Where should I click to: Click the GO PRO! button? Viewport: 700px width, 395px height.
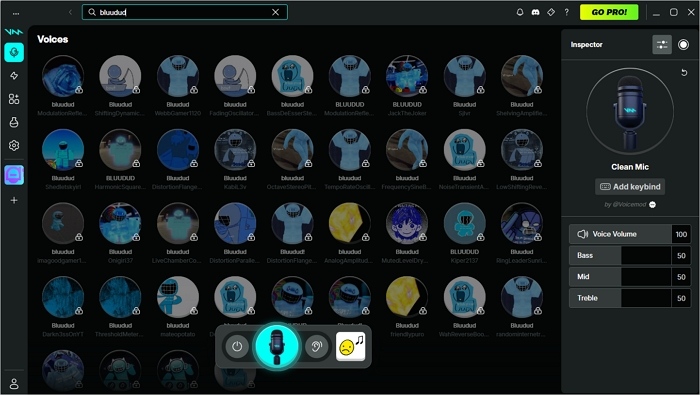609,12
